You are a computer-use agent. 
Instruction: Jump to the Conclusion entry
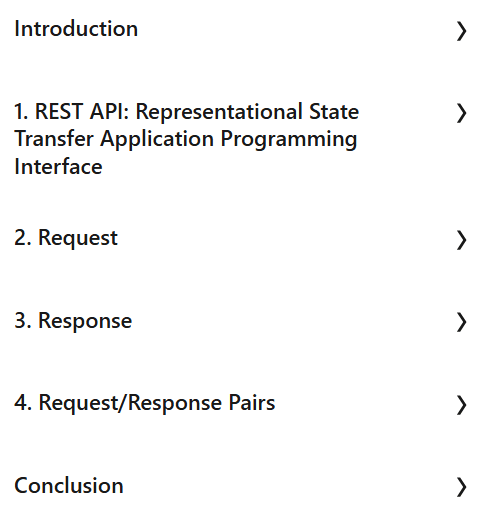point(69,486)
